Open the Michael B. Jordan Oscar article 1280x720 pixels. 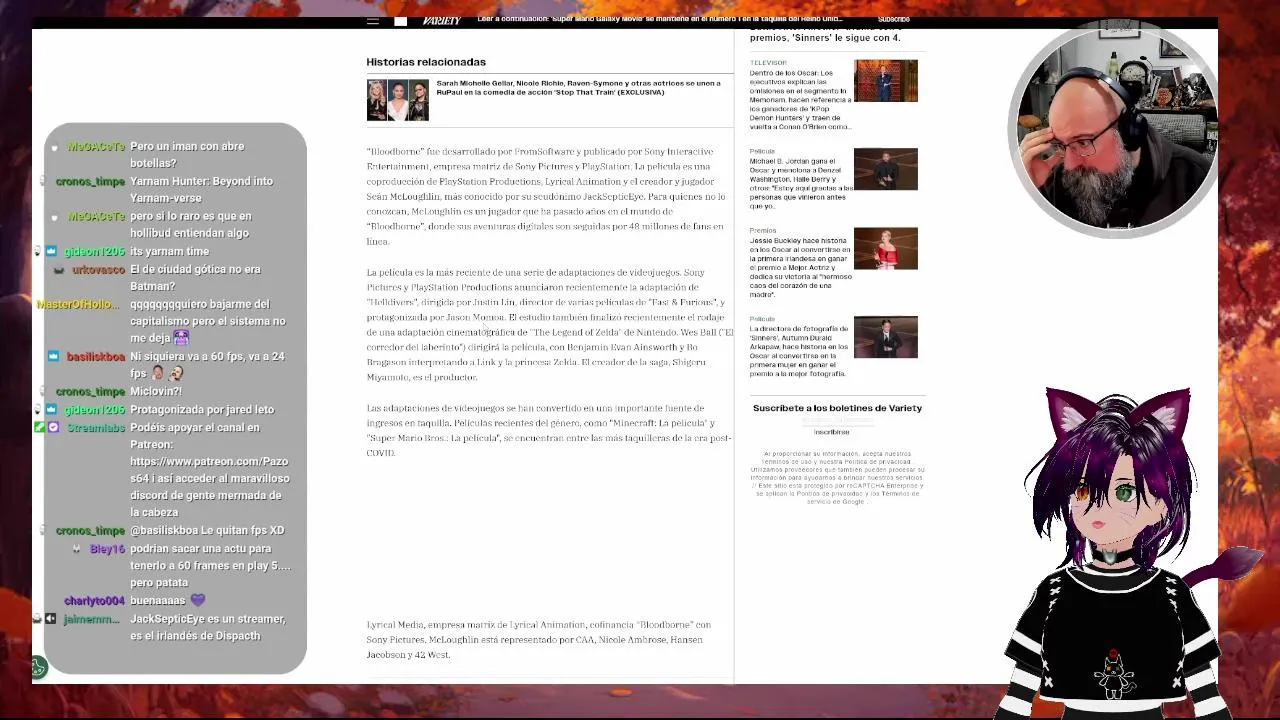(x=800, y=183)
